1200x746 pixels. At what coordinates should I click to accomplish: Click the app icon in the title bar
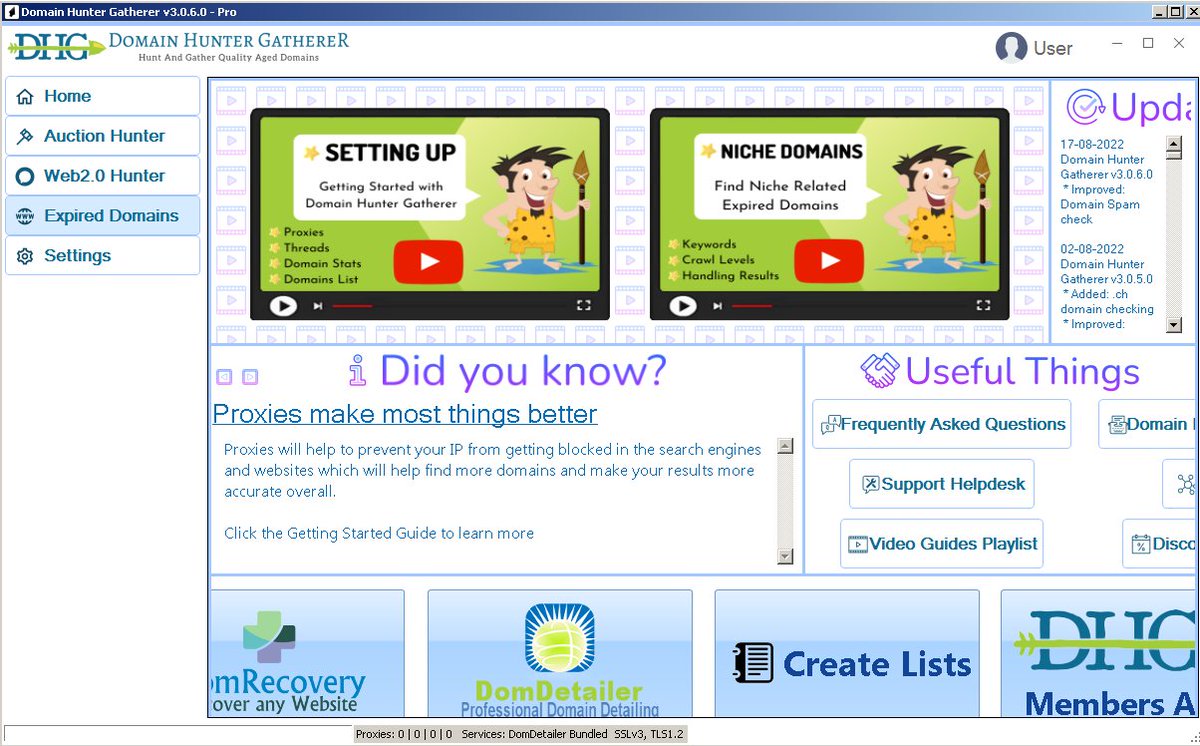11,12
